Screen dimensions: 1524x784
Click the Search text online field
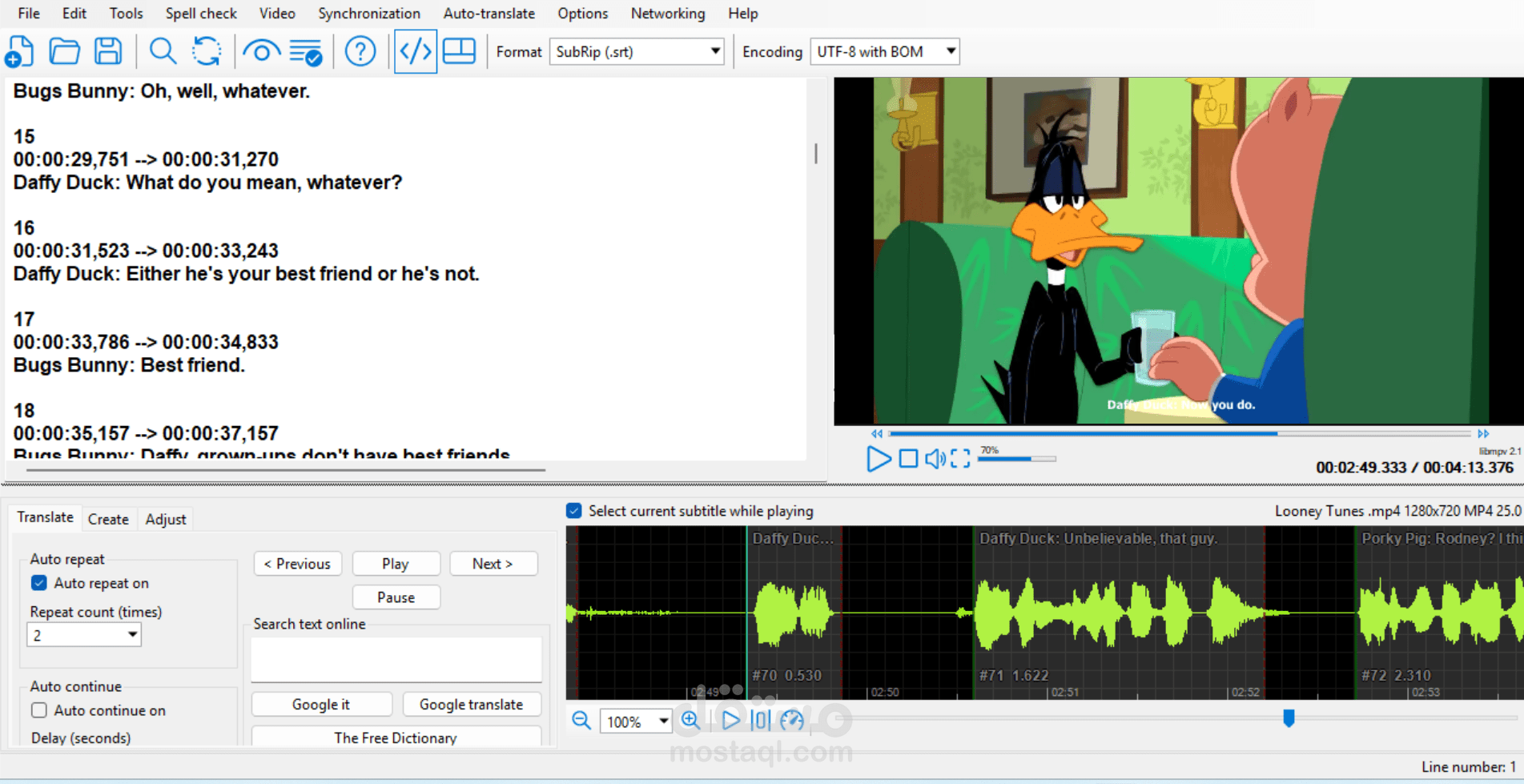click(x=396, y=659)
